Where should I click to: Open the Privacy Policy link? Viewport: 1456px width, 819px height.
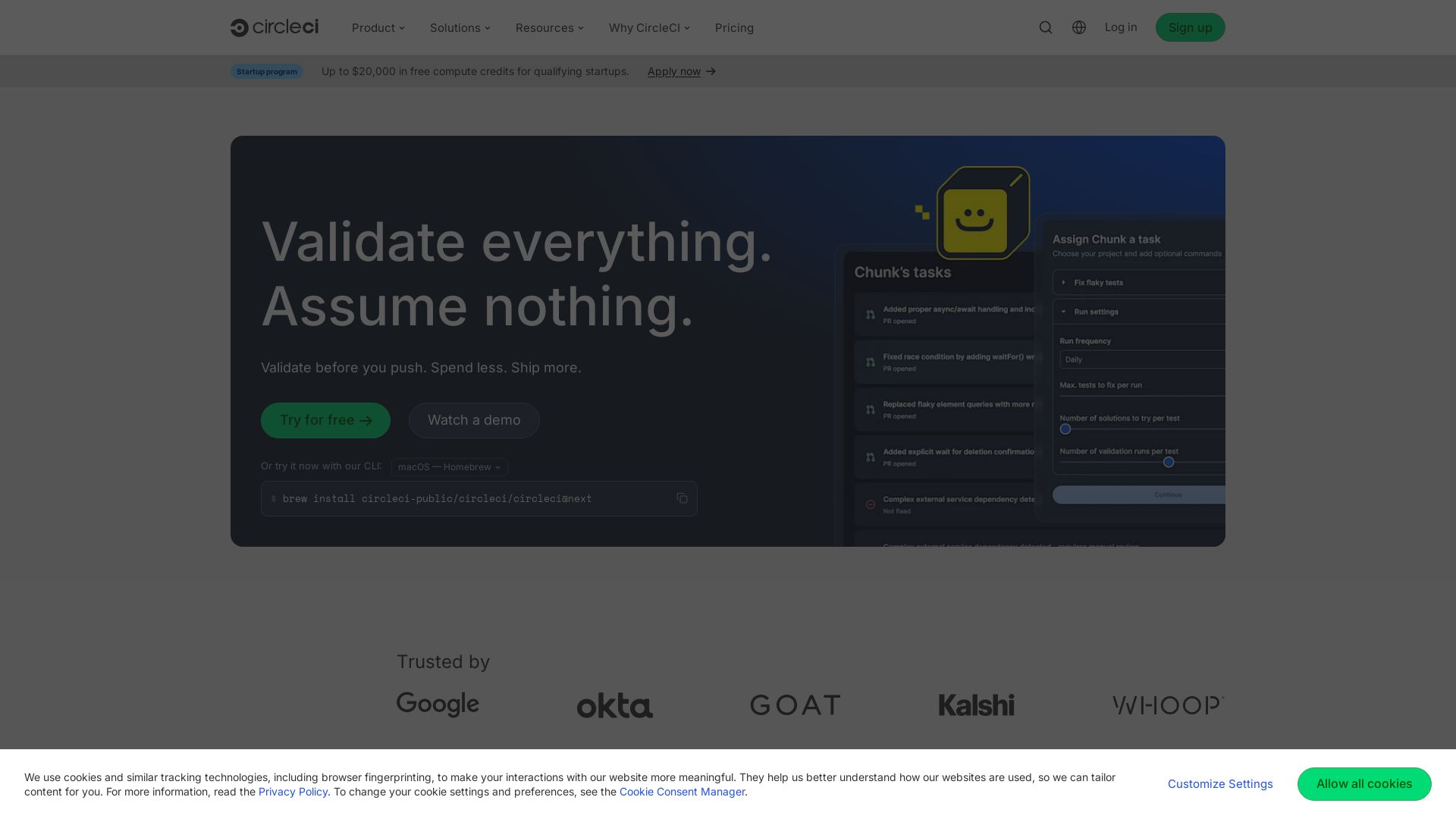point(293,792)
